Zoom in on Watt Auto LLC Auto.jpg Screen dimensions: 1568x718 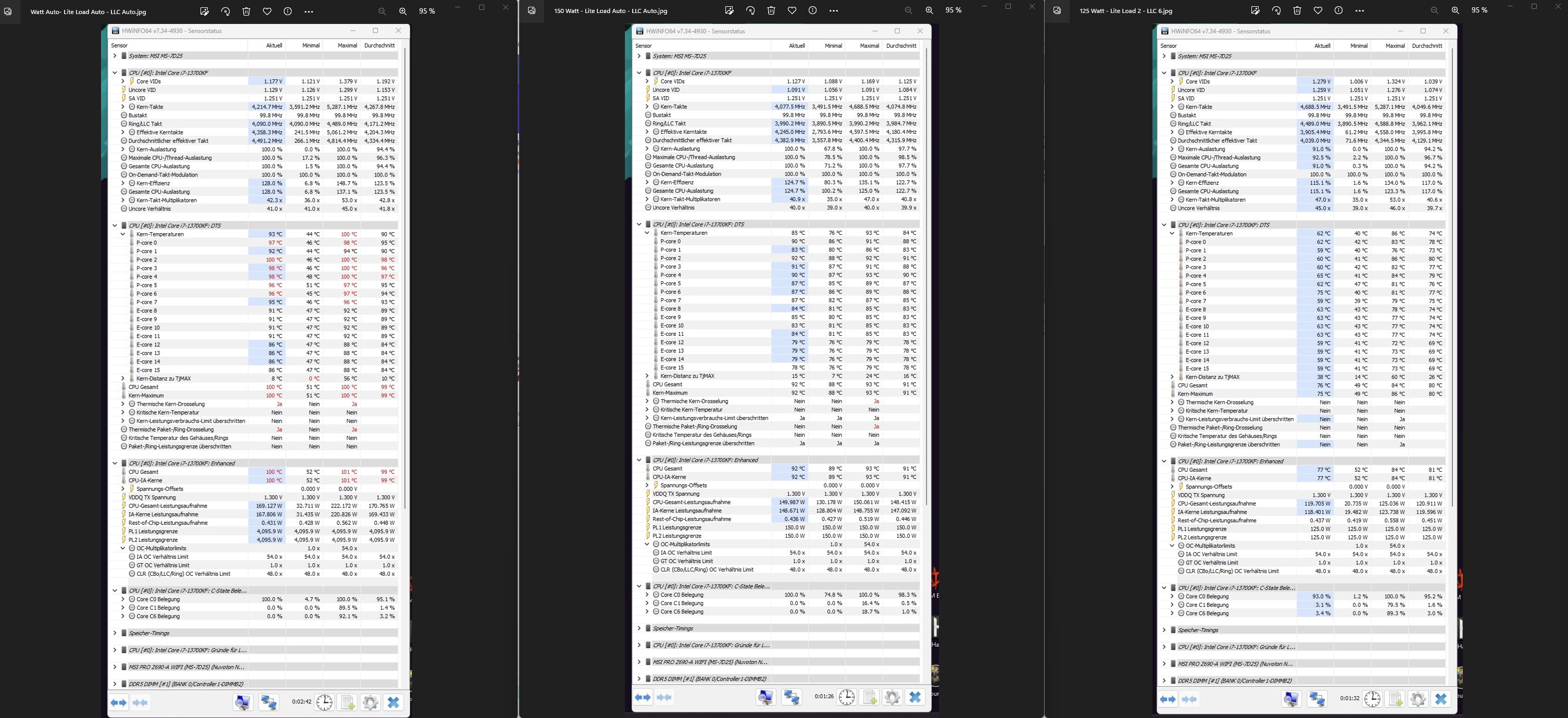(x=403, y=11)
